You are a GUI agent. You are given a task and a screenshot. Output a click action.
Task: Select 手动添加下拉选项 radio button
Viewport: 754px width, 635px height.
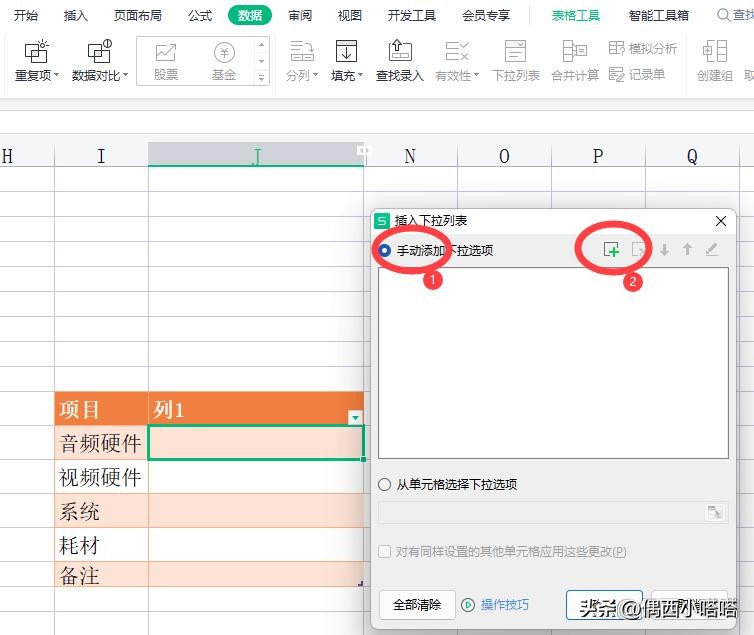(384, 250)
